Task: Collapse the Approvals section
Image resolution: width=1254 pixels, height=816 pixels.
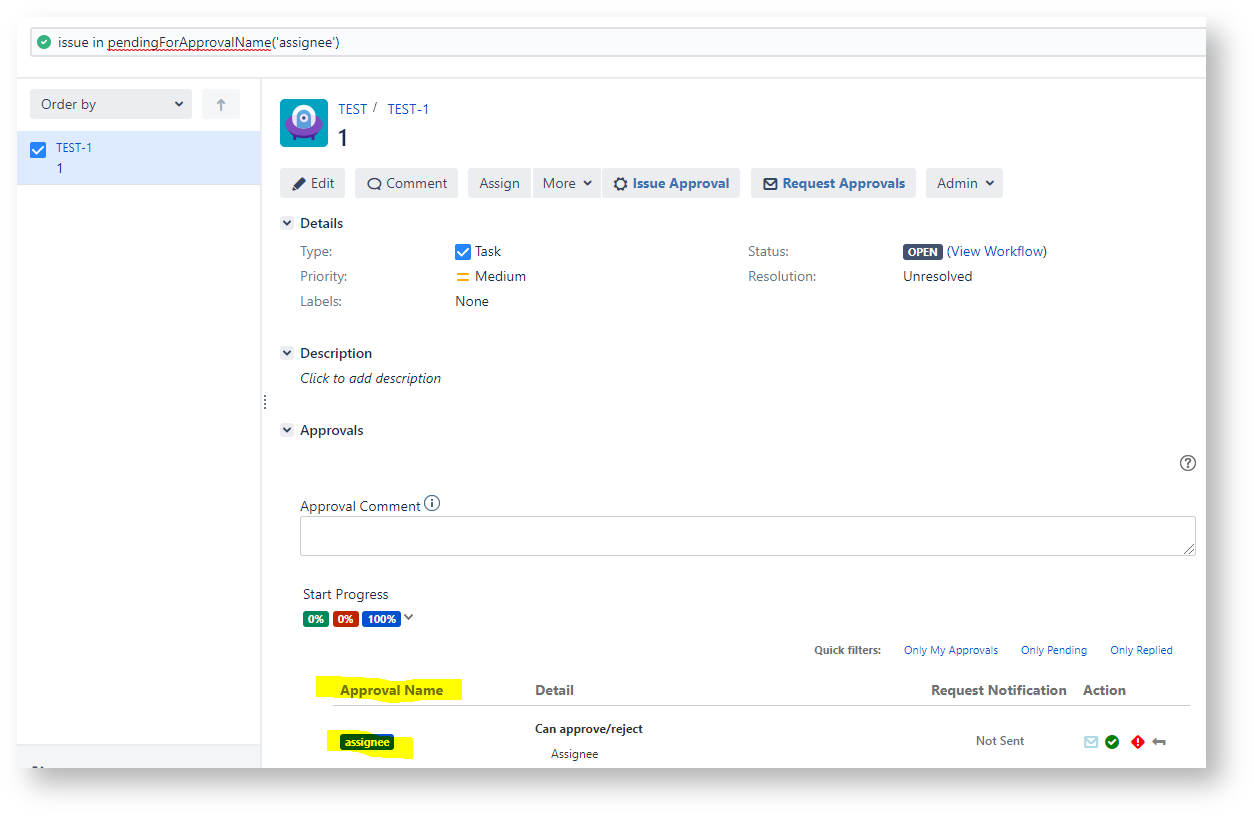Action: (x=287, y=430)
